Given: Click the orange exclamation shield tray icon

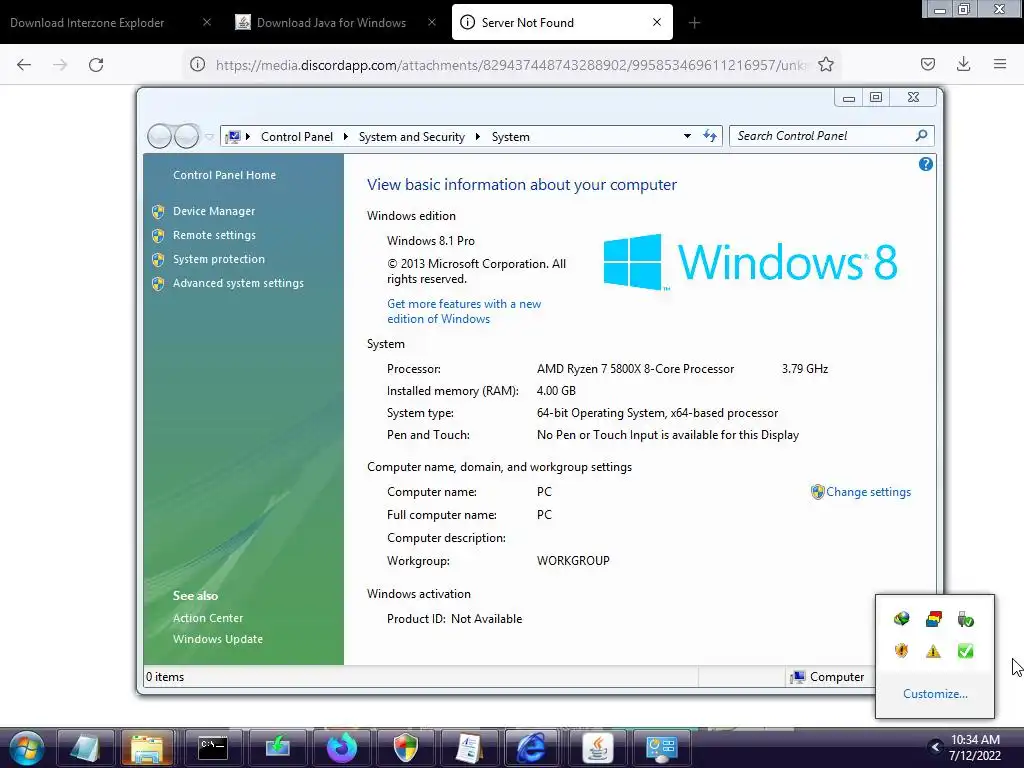Looking at the screenshot, I should click(901, 650).
